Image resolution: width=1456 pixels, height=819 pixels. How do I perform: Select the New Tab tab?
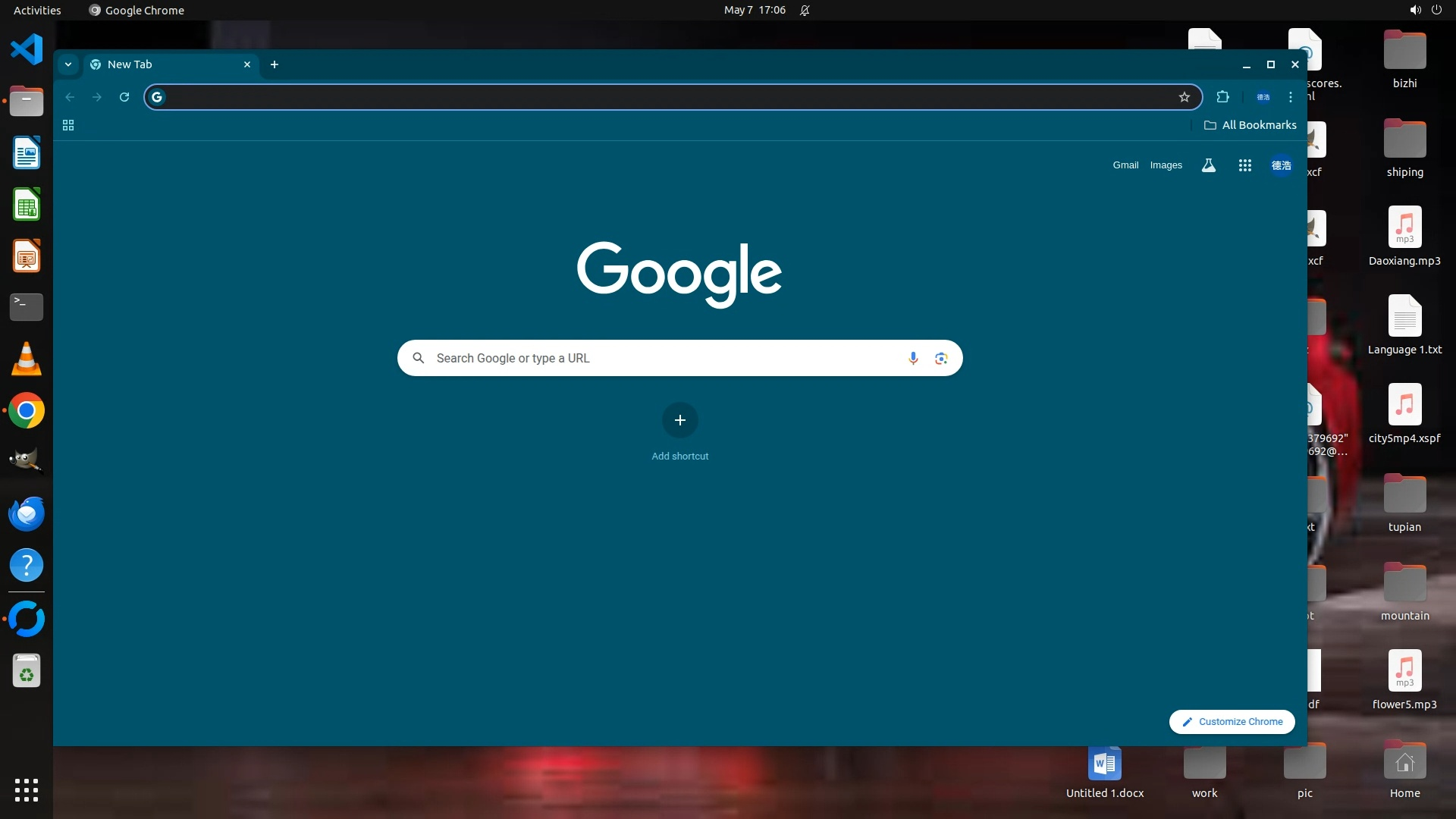point(163,64)
